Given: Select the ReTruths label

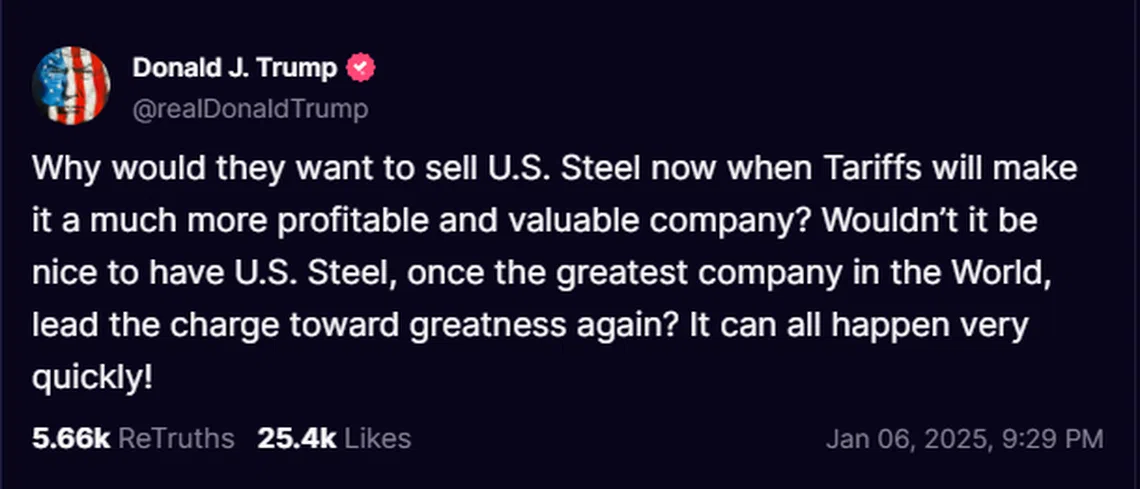Looking at the screenshot, I should (x=177, y=438).
